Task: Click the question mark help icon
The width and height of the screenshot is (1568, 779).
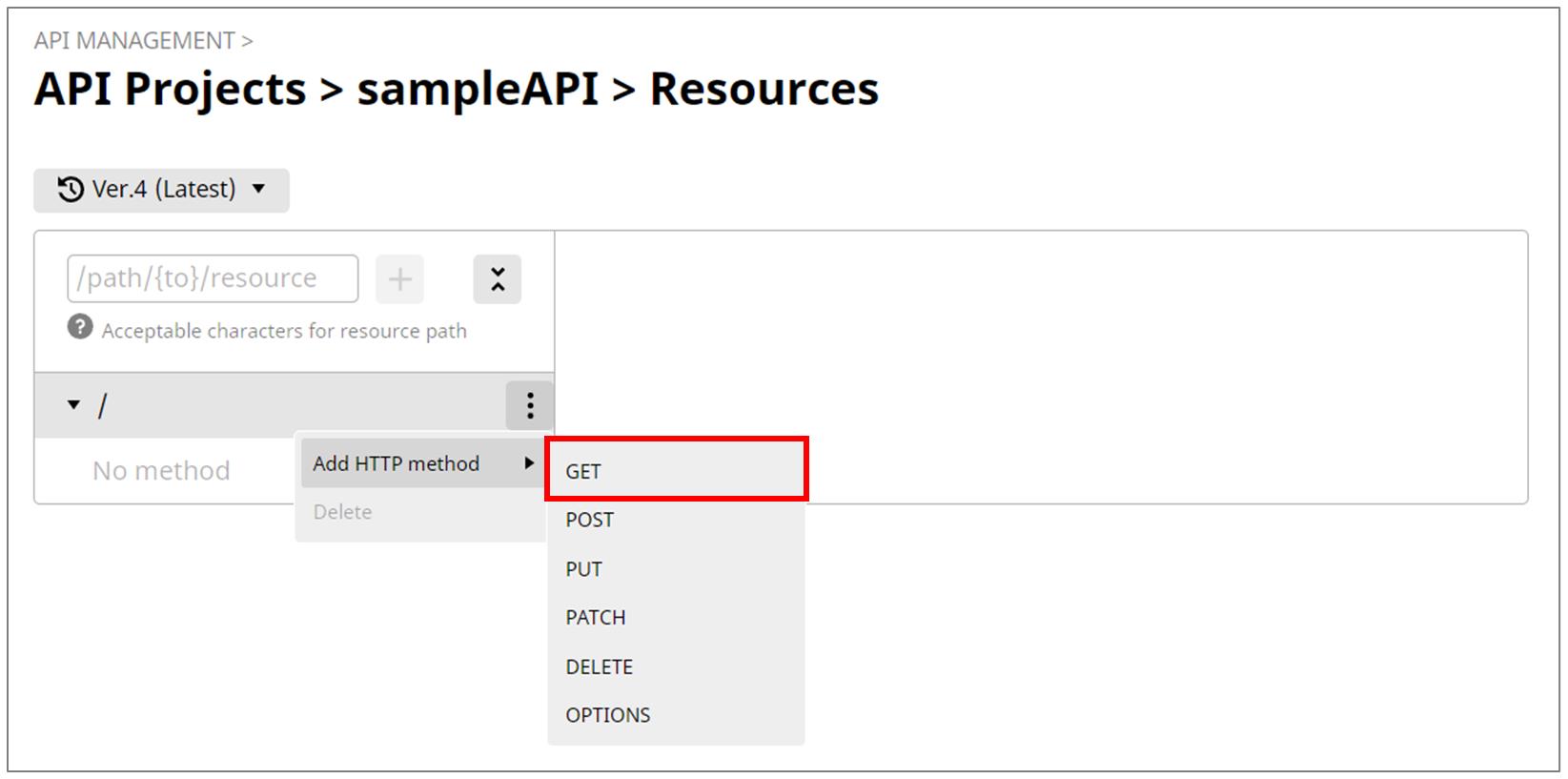Action: pos(80,328)
